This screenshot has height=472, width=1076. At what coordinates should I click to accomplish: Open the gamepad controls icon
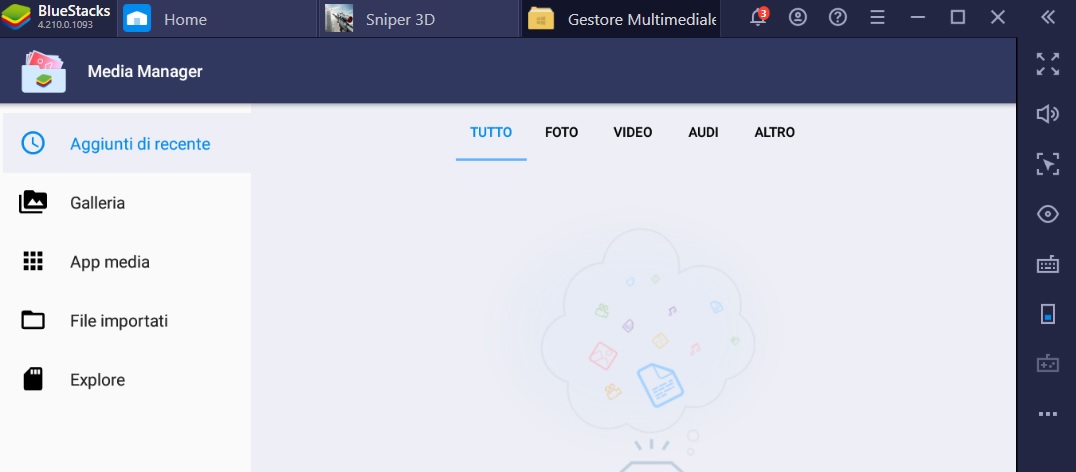[x=1047, y=364]
